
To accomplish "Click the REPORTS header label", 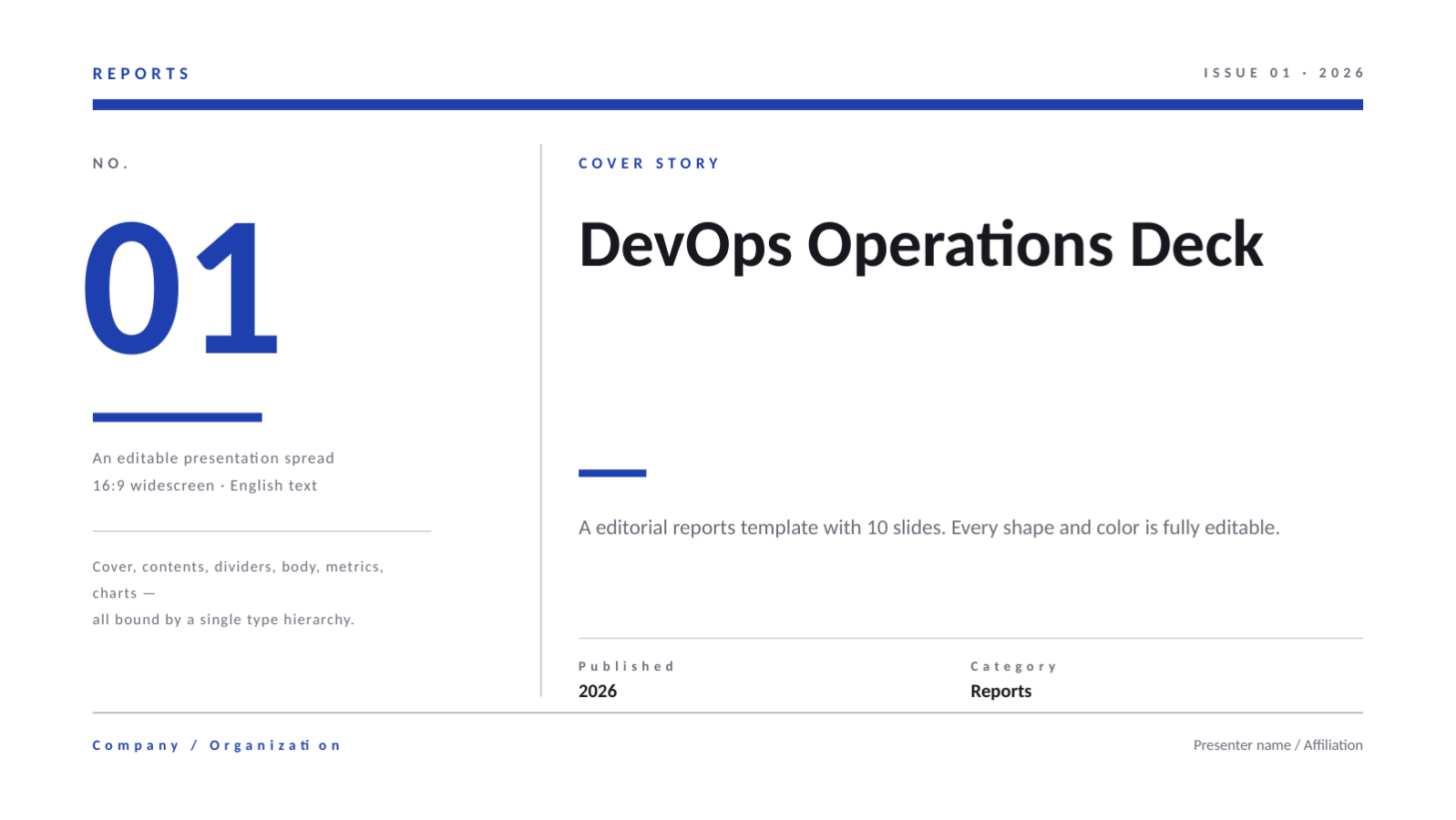I will tap(141, 74).
